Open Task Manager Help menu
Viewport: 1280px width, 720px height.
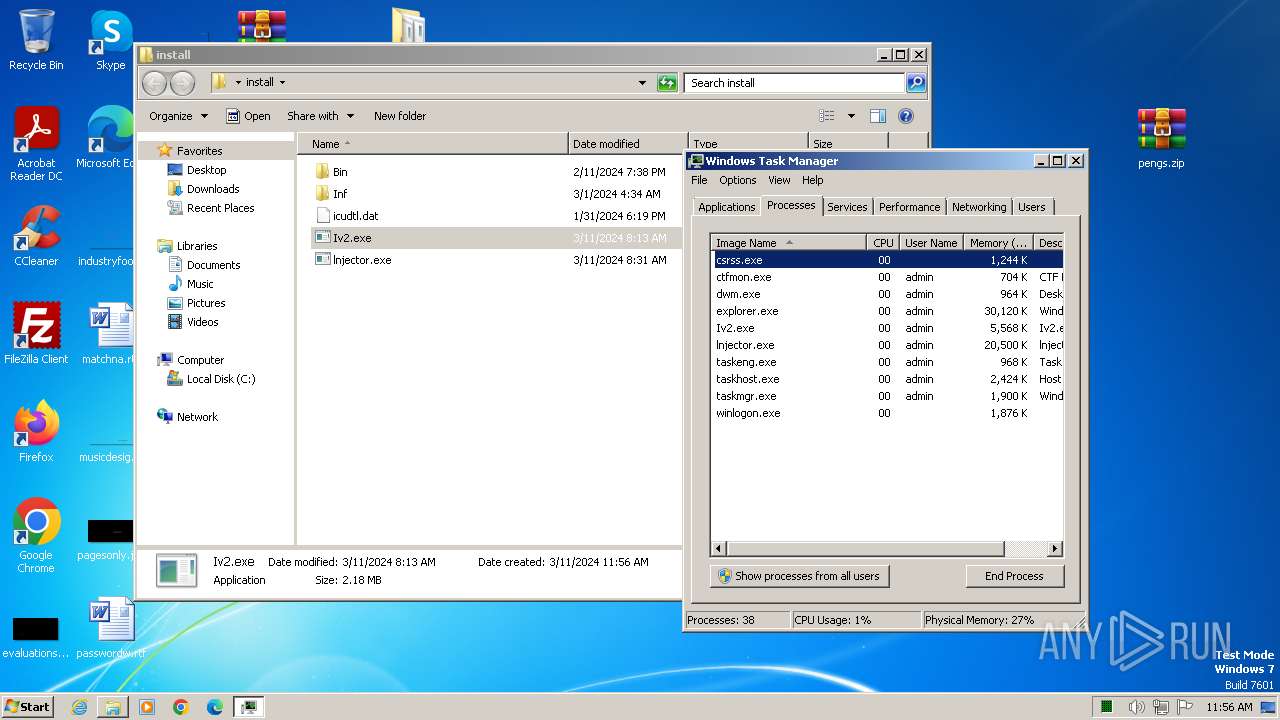pos(813,180)
